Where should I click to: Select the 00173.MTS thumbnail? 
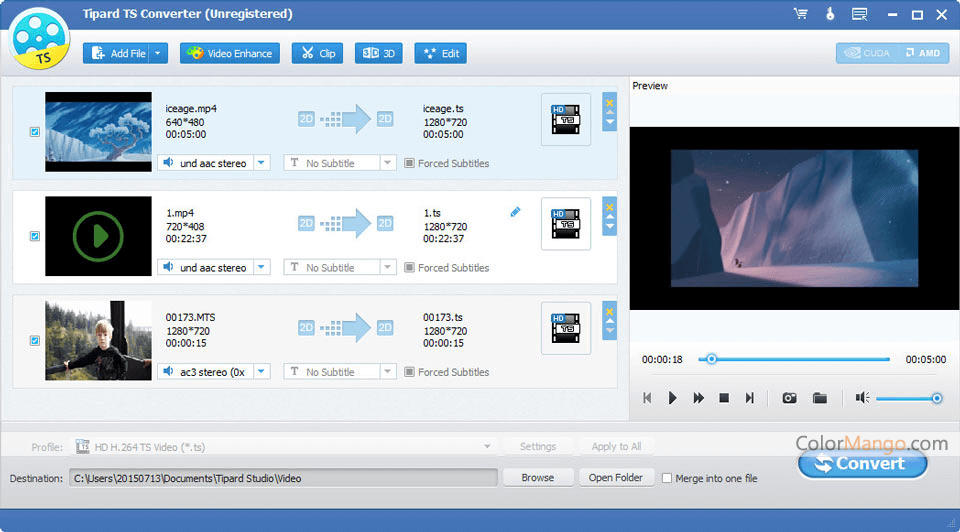pos(98,340)
